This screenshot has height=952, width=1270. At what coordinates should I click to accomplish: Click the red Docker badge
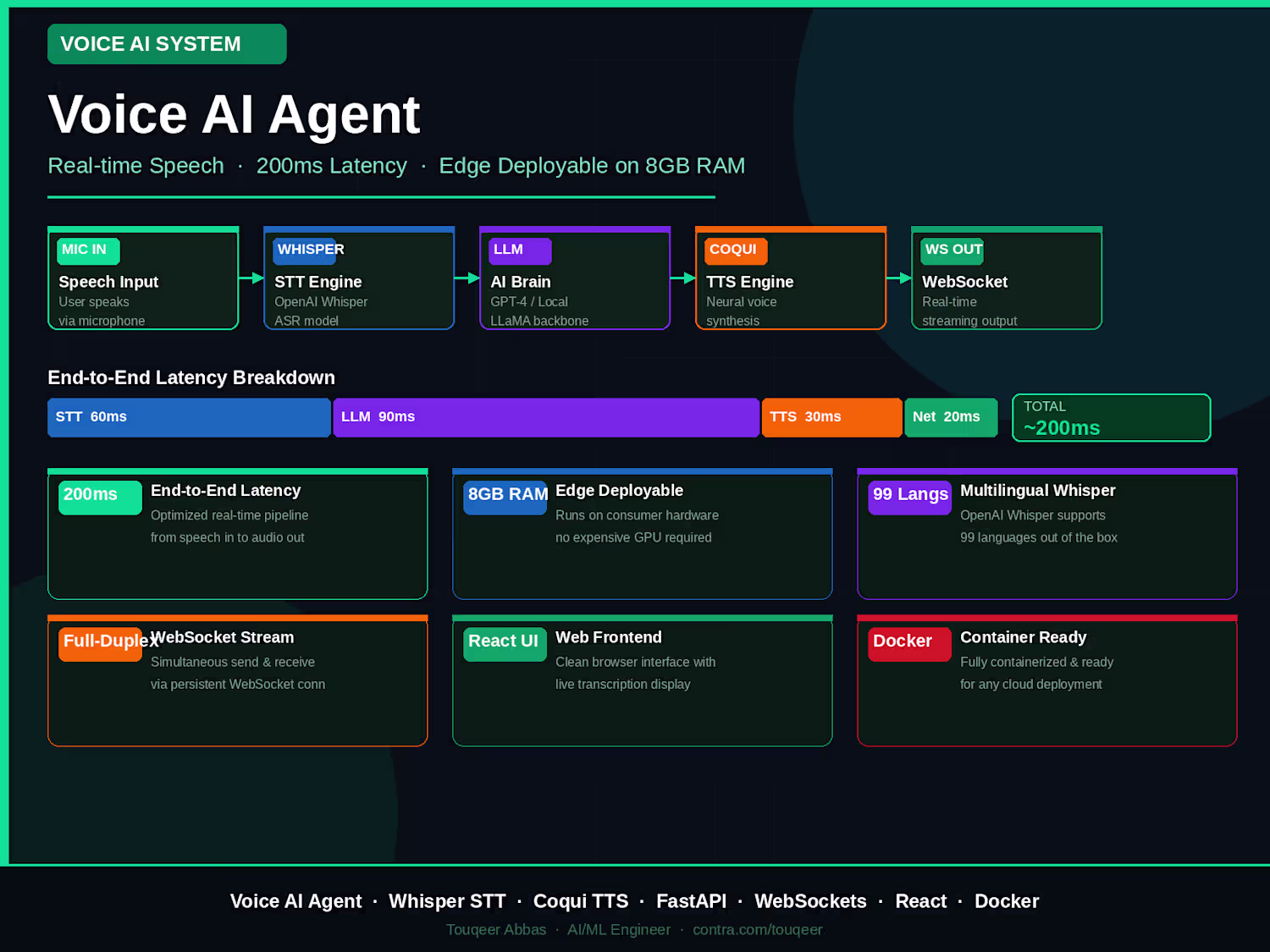pyautogui.click(x=909, y=644)
